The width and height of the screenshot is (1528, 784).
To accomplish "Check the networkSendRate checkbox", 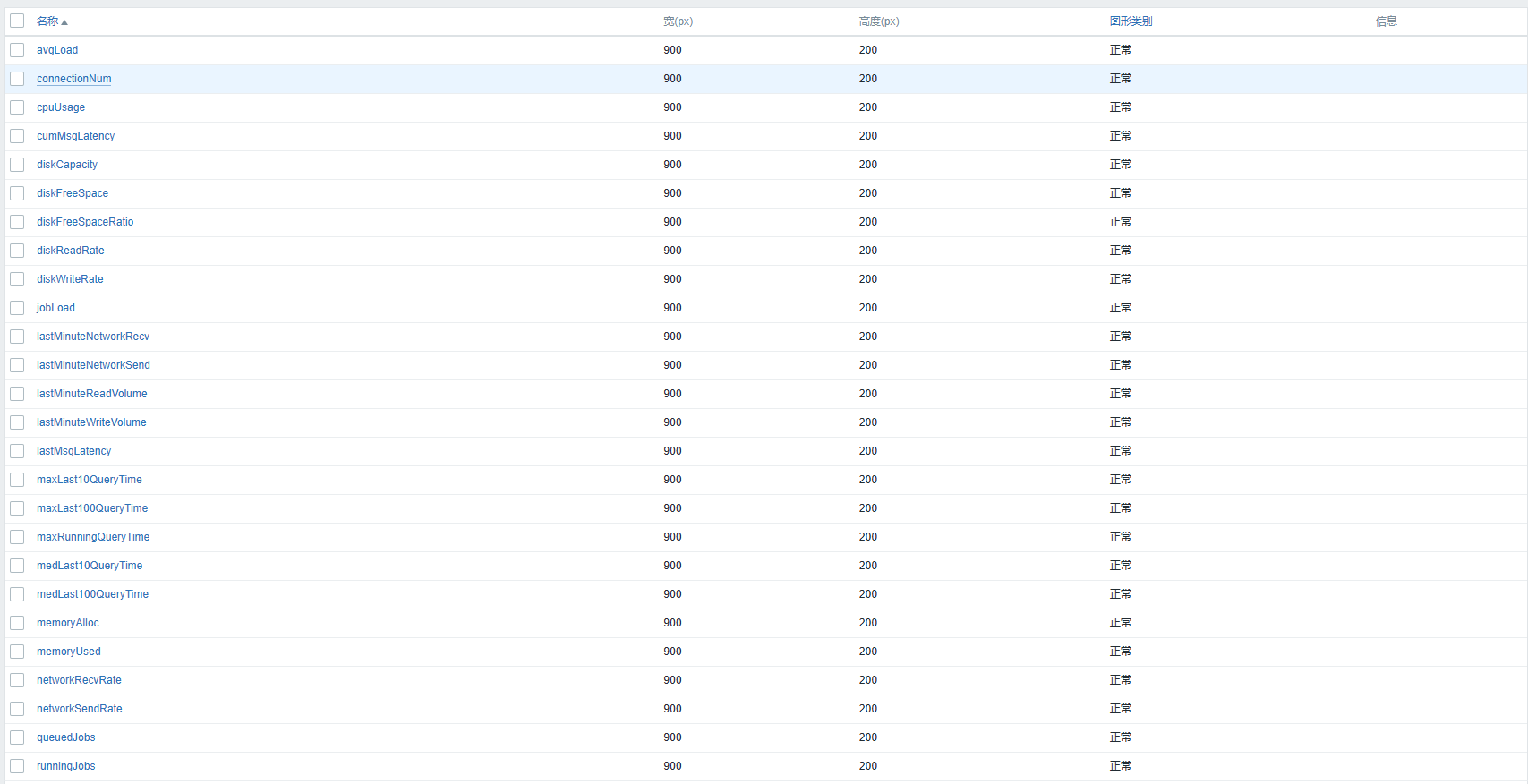I will click(17, 709).
